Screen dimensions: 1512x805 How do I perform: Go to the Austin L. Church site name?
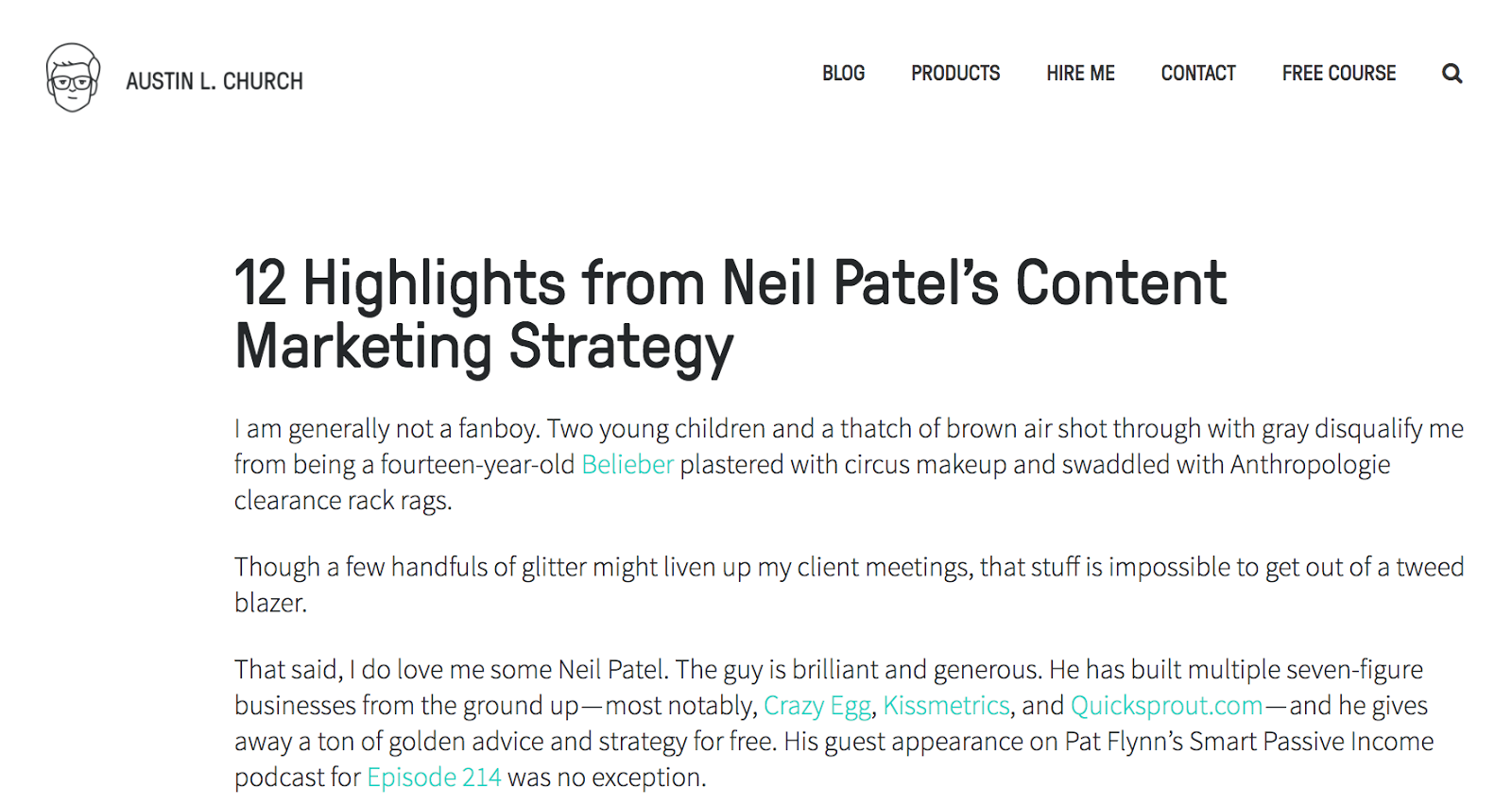tap(215, 81)
